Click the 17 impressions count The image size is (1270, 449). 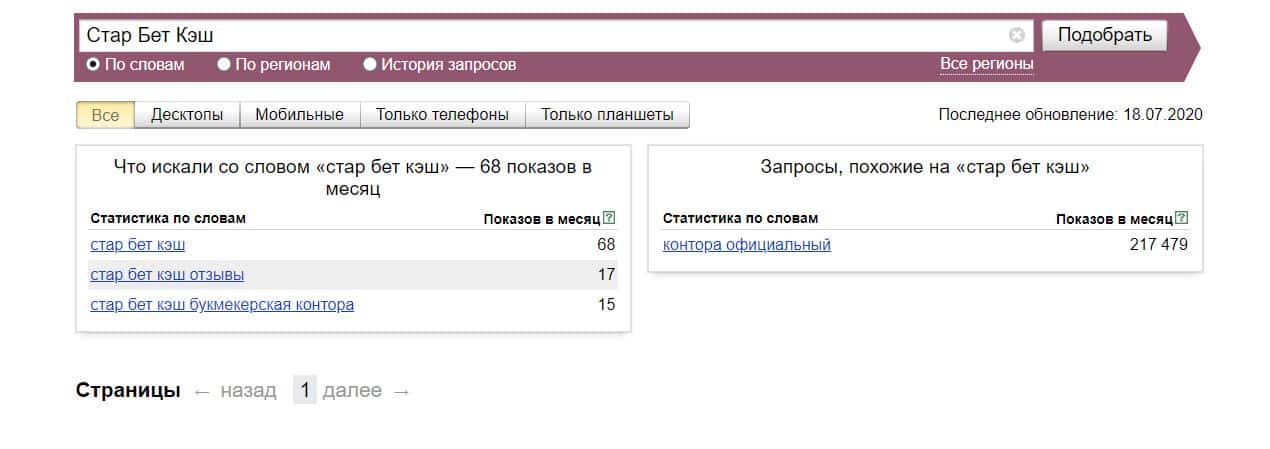606,275
